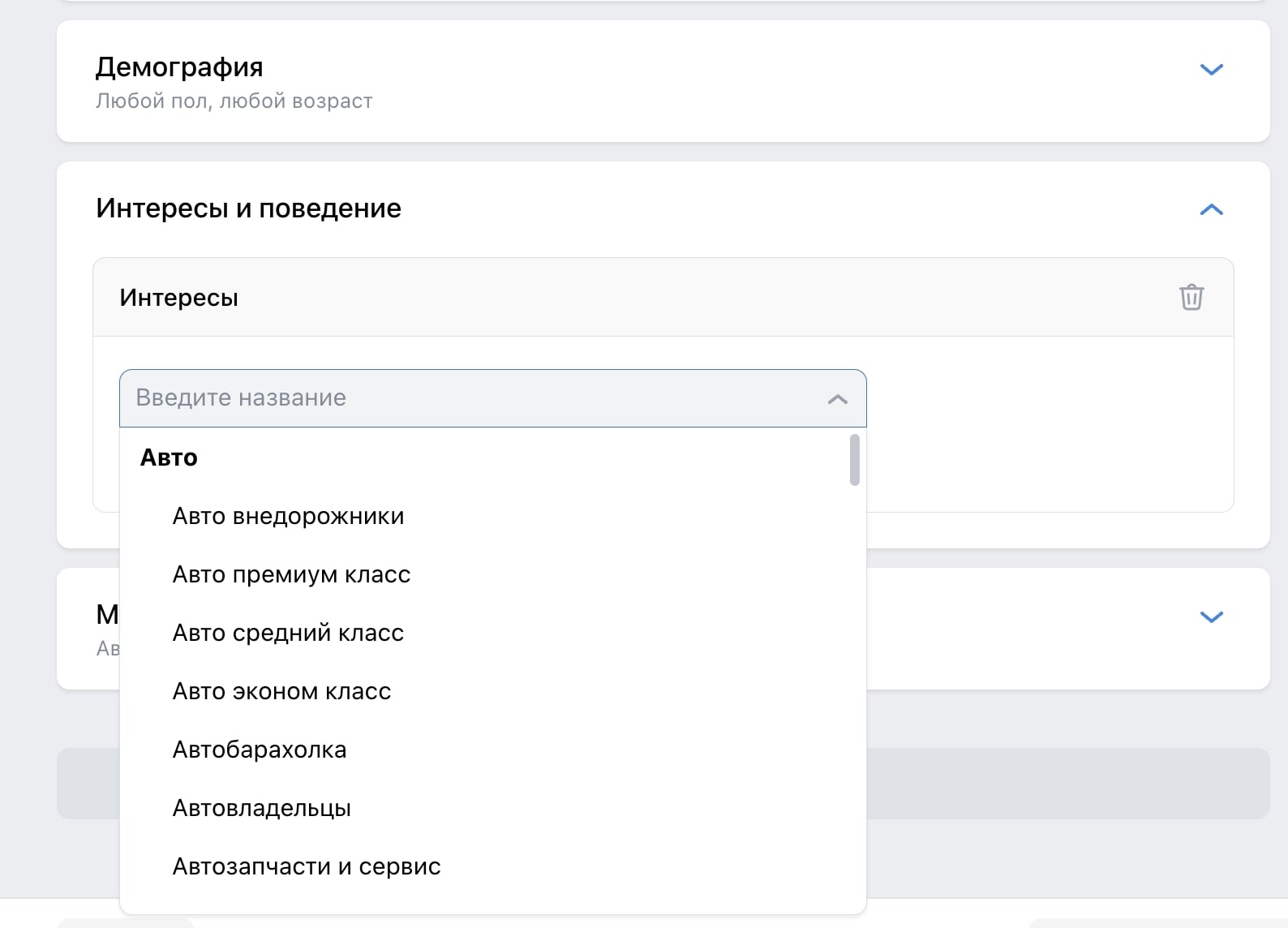Screen dimensions: 1288x928
Task: Click the dropdown list scrollbar thumb
Action: coord(854,460)
